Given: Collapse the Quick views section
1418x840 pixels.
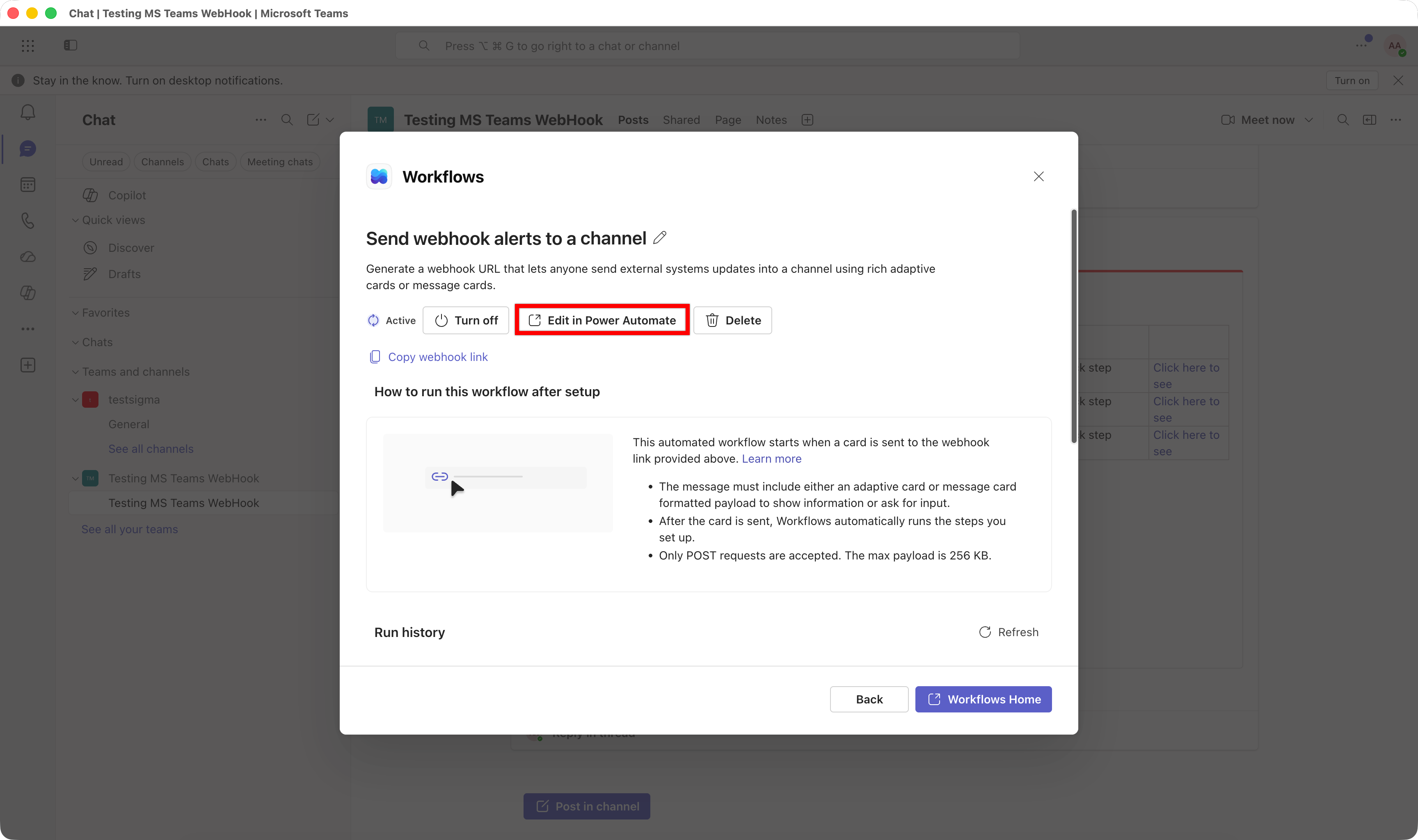Looking at the screenshot, I should pyautogui.click(x=75, y=220).
